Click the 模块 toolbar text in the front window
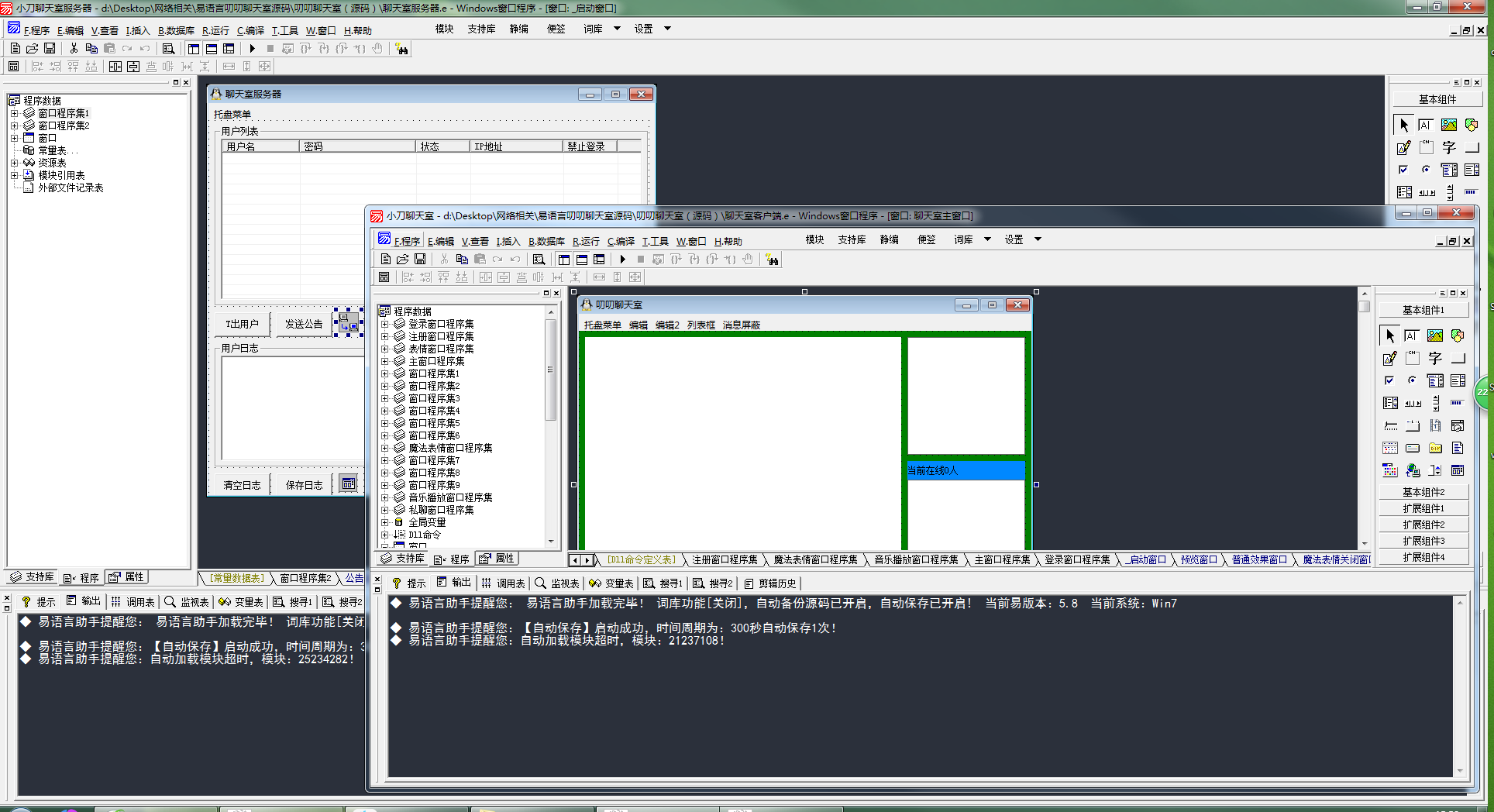Image resolution: width=1494 pixels, height=812 pixels. pyautogui.click(x=814, y=239)
